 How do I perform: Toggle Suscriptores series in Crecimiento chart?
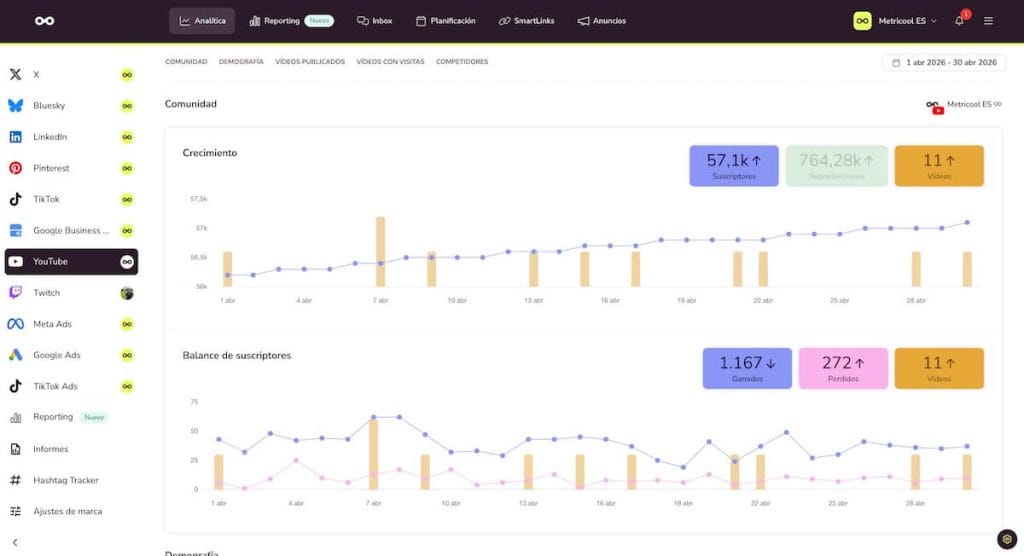pyautogui.click(x=733, y=166)
